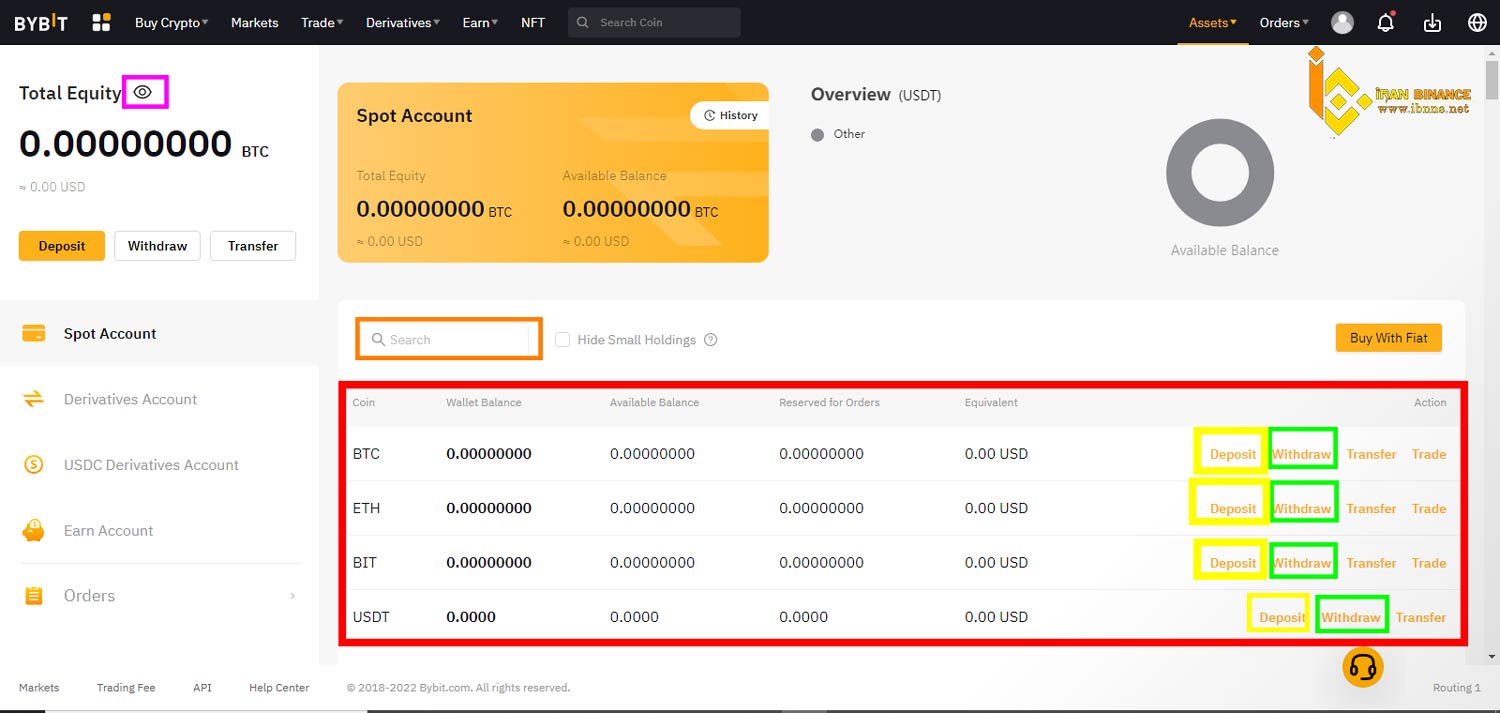Transfer USDT from the table row
The height and width of the screenshot is (713, 1500).
[x=1421, y=617]
